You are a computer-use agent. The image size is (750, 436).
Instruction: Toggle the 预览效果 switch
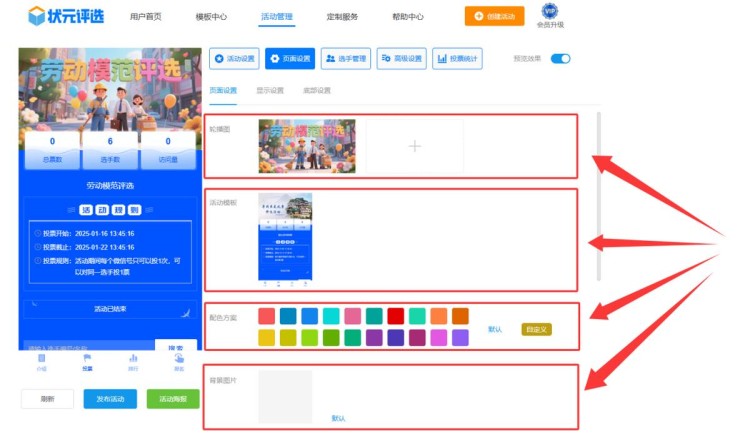pos(560,58)
